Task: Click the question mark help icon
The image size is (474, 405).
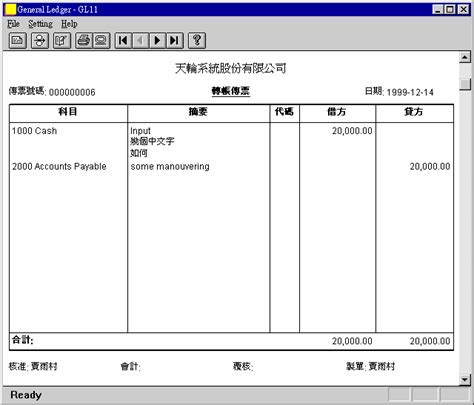Action: [x=197, y=41]
